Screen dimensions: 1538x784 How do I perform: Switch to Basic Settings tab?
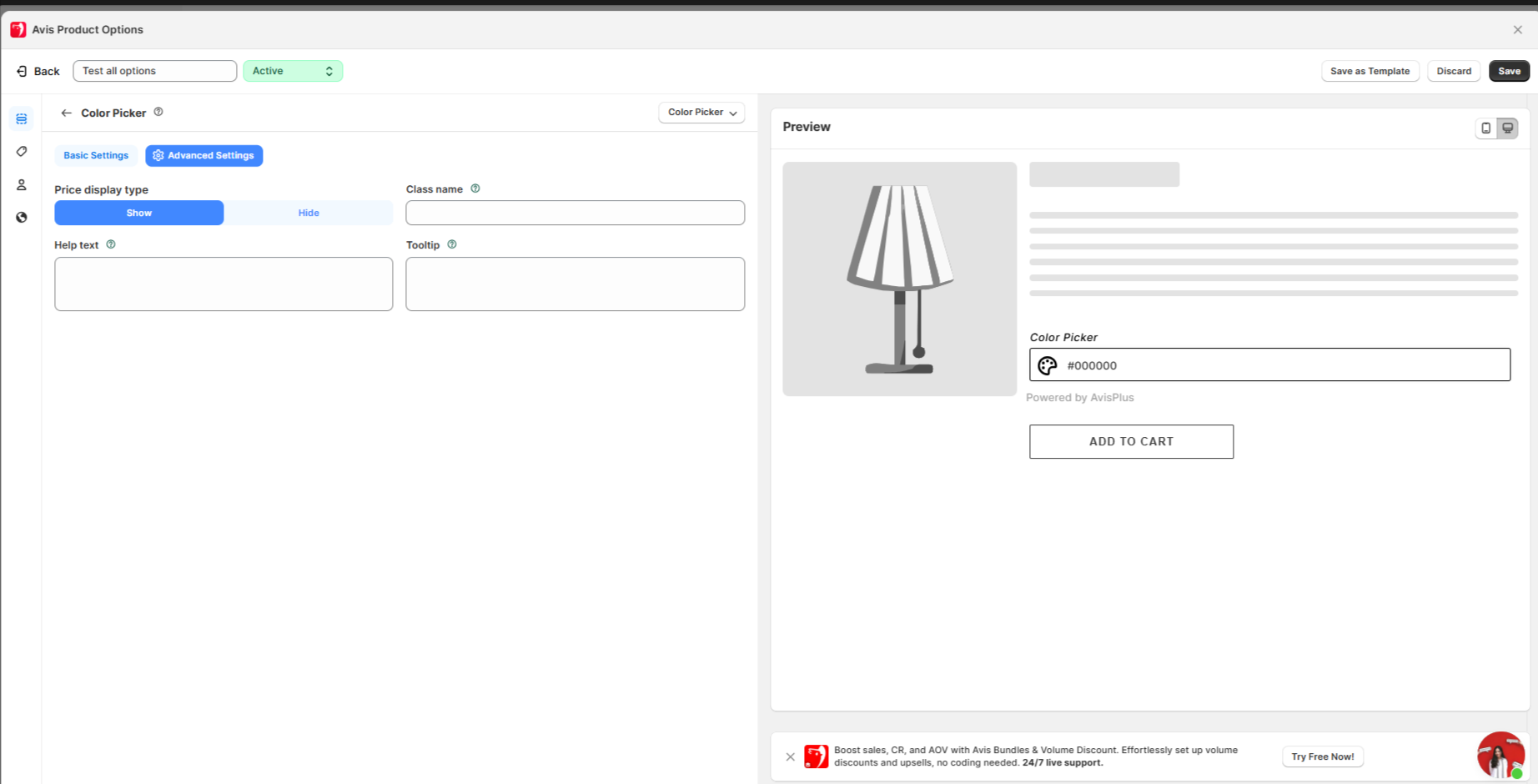point(96,156)
